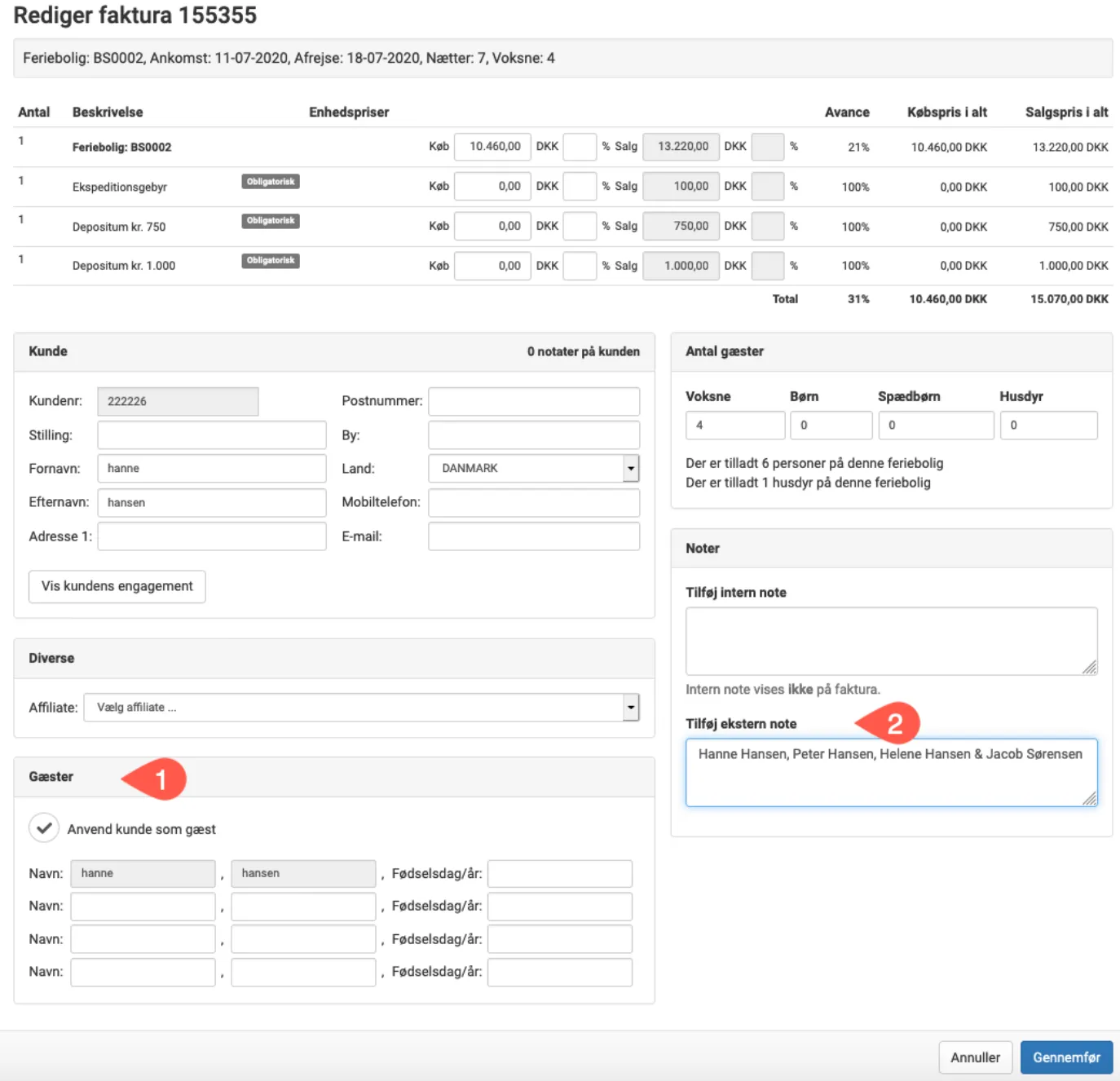
Task: Click the Køb price field for Feriebolig BS0002
Action: 492,147
